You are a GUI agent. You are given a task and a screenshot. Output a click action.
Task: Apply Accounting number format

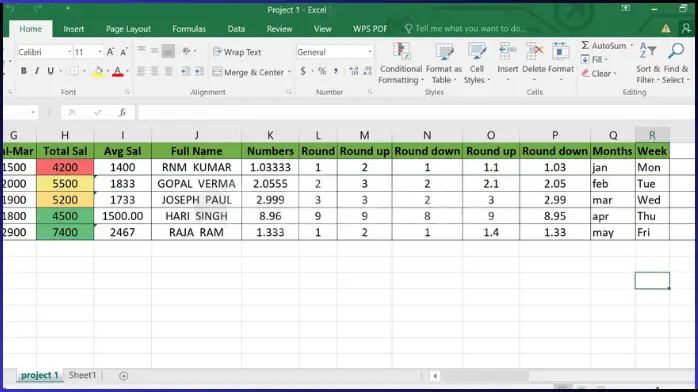pos(303,71)
